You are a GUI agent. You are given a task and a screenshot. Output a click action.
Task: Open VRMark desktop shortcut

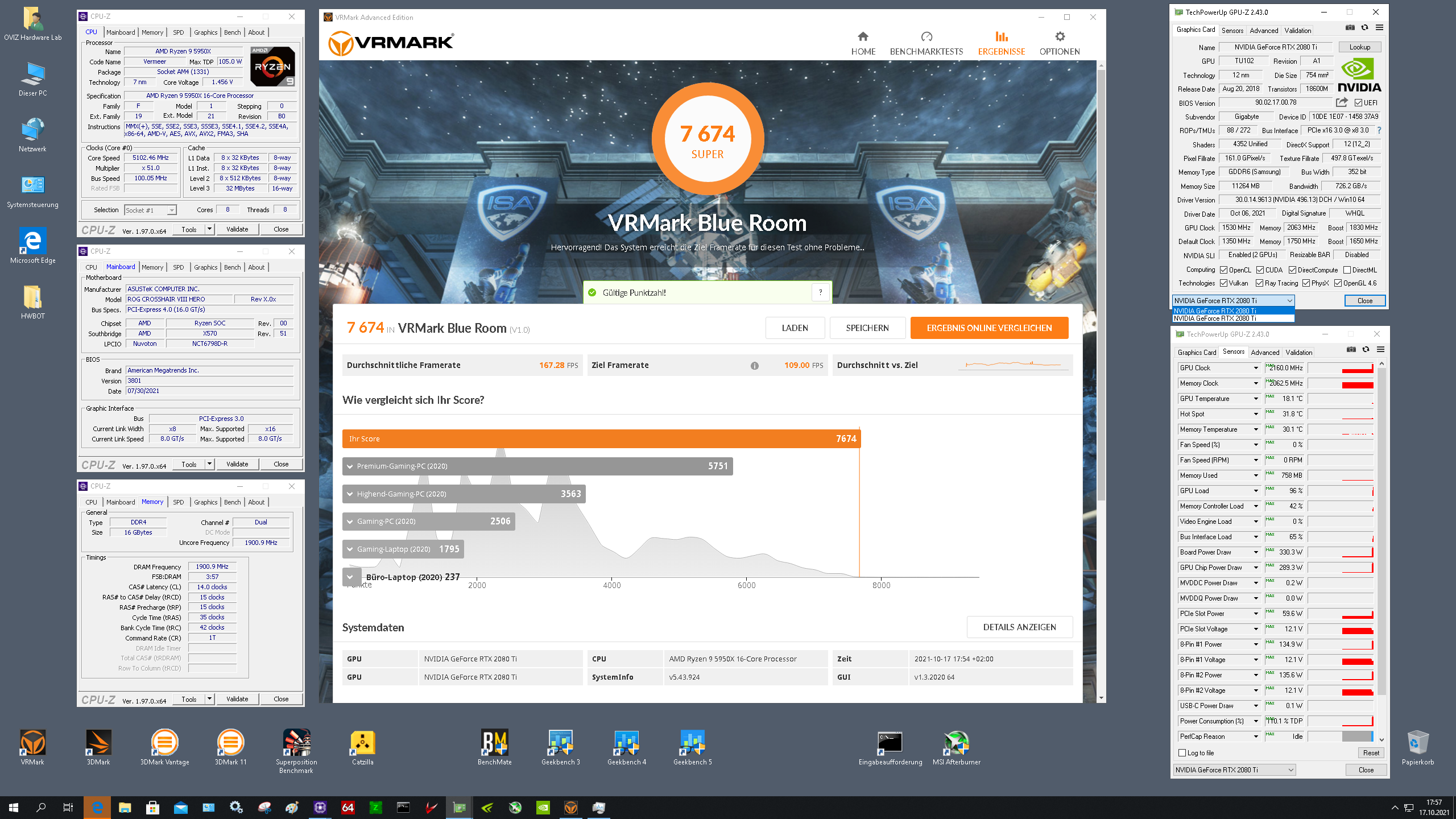[32, 747]
